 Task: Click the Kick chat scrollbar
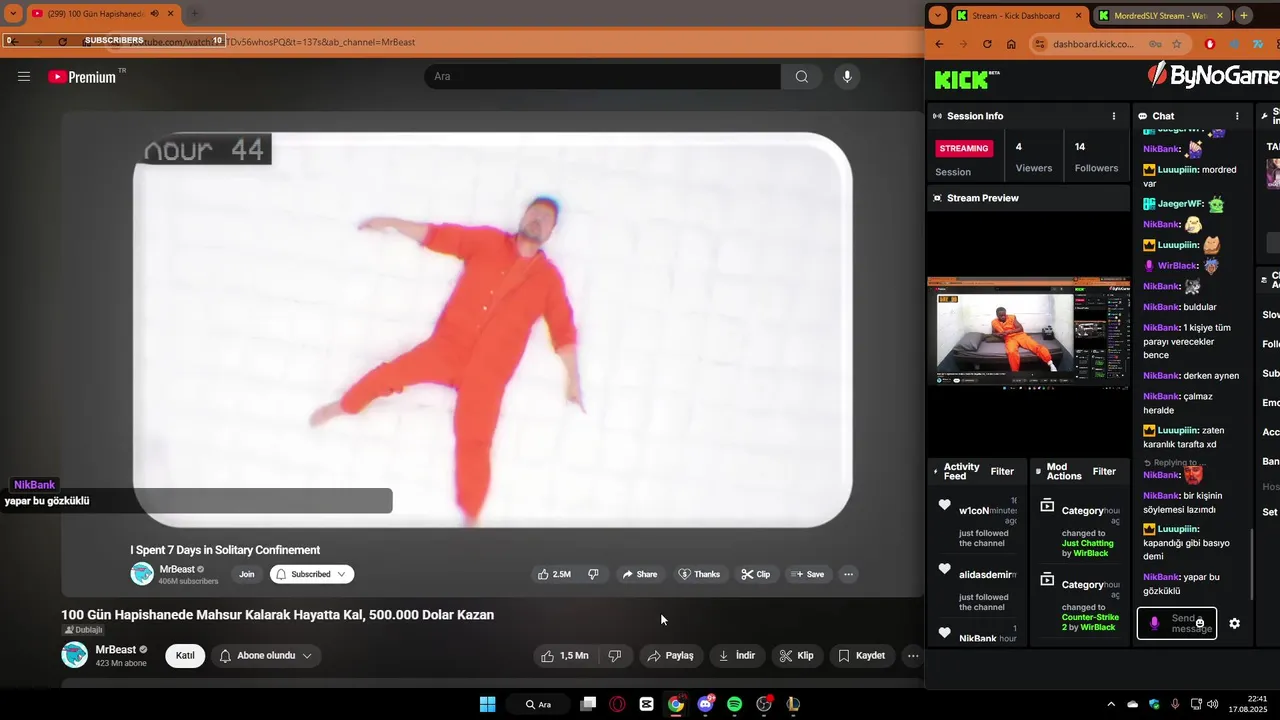click(x=1252, y=563)
